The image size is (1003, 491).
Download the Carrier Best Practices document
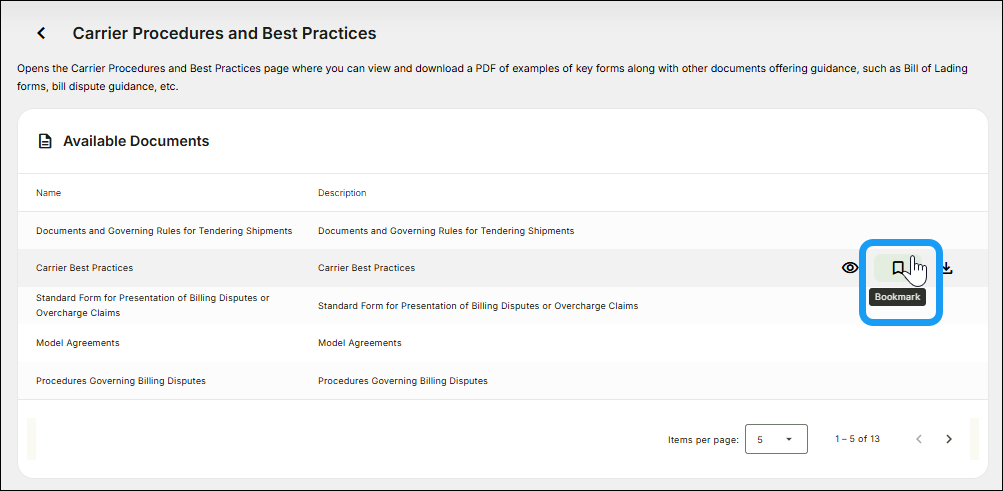tap(948, 268)
